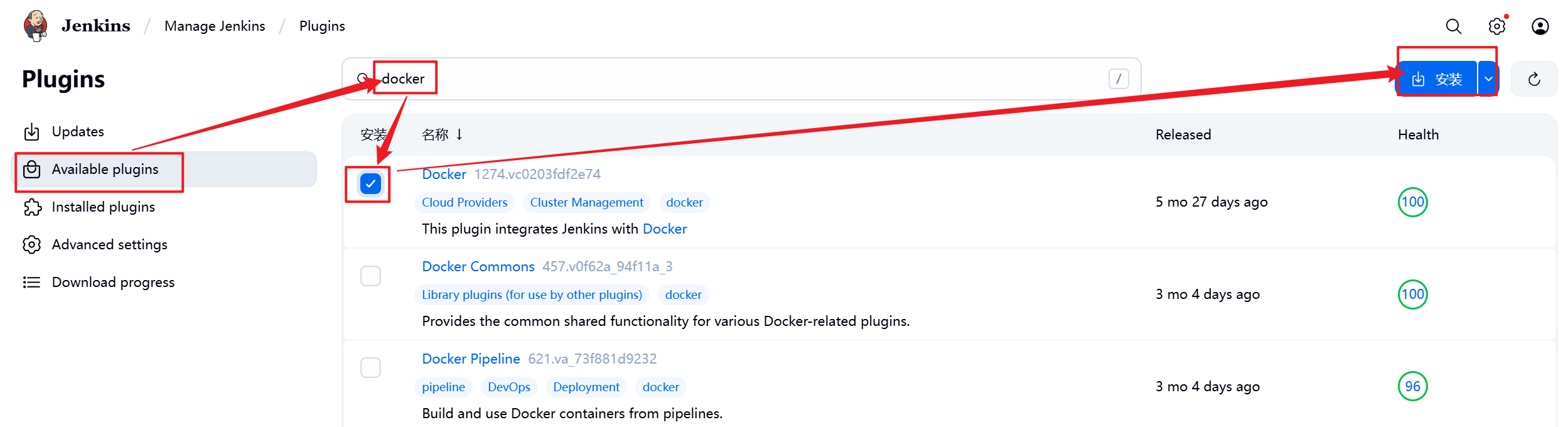
Task: Click the Jenkins butler logo
Action: pyautogui.click(x=36, y=26)
